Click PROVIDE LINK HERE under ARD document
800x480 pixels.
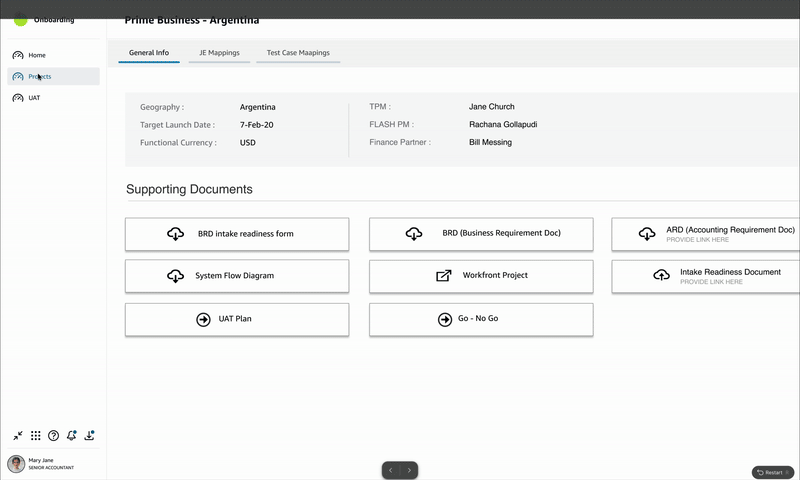[697, 240]
